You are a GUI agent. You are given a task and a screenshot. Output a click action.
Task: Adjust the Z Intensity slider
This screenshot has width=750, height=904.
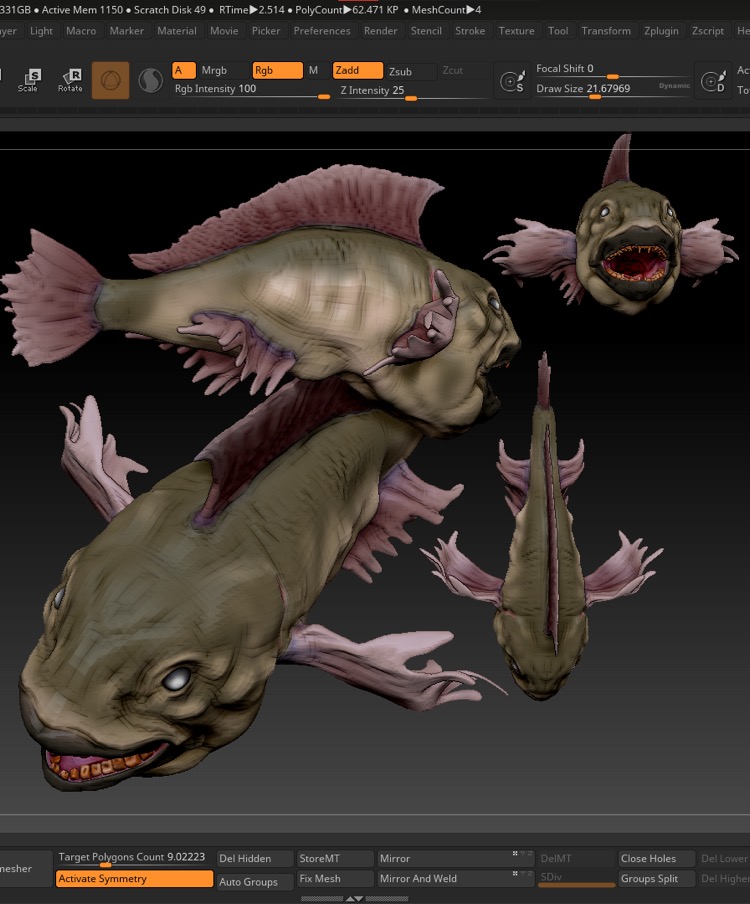click(410, 97)
